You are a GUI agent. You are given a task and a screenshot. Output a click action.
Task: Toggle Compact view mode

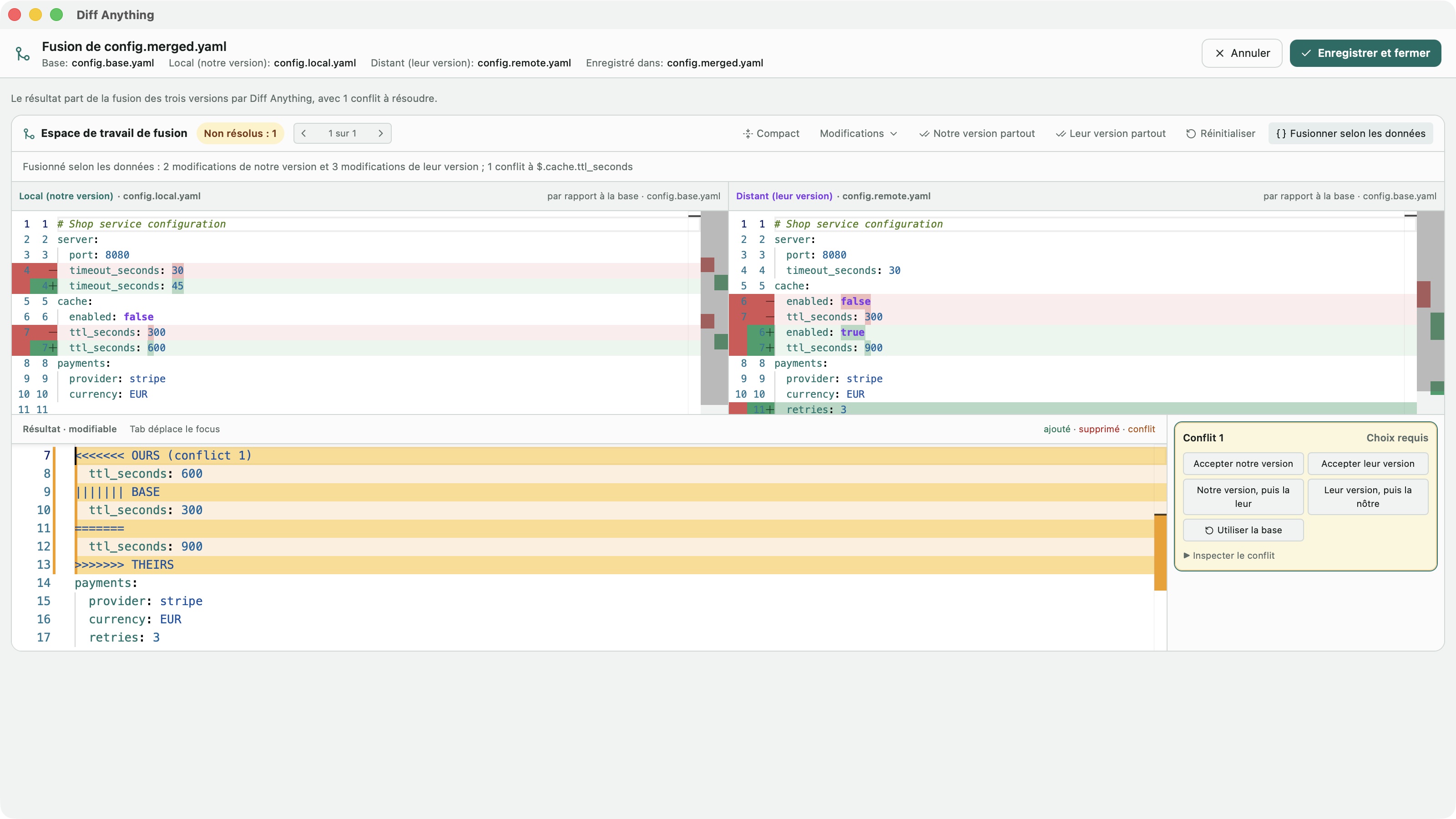pos(771,133)
